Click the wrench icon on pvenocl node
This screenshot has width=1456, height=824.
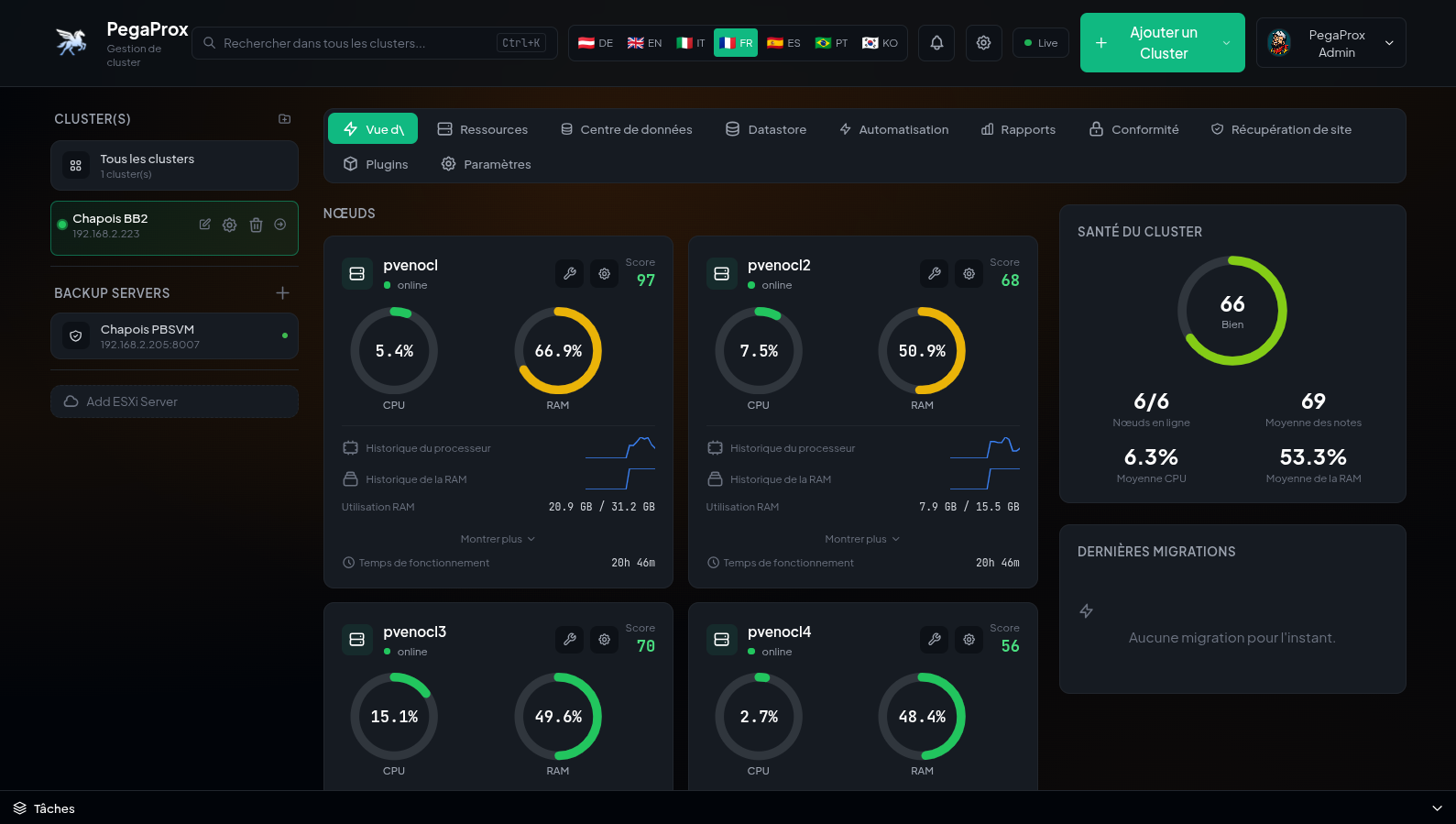[x=569, y=273]
